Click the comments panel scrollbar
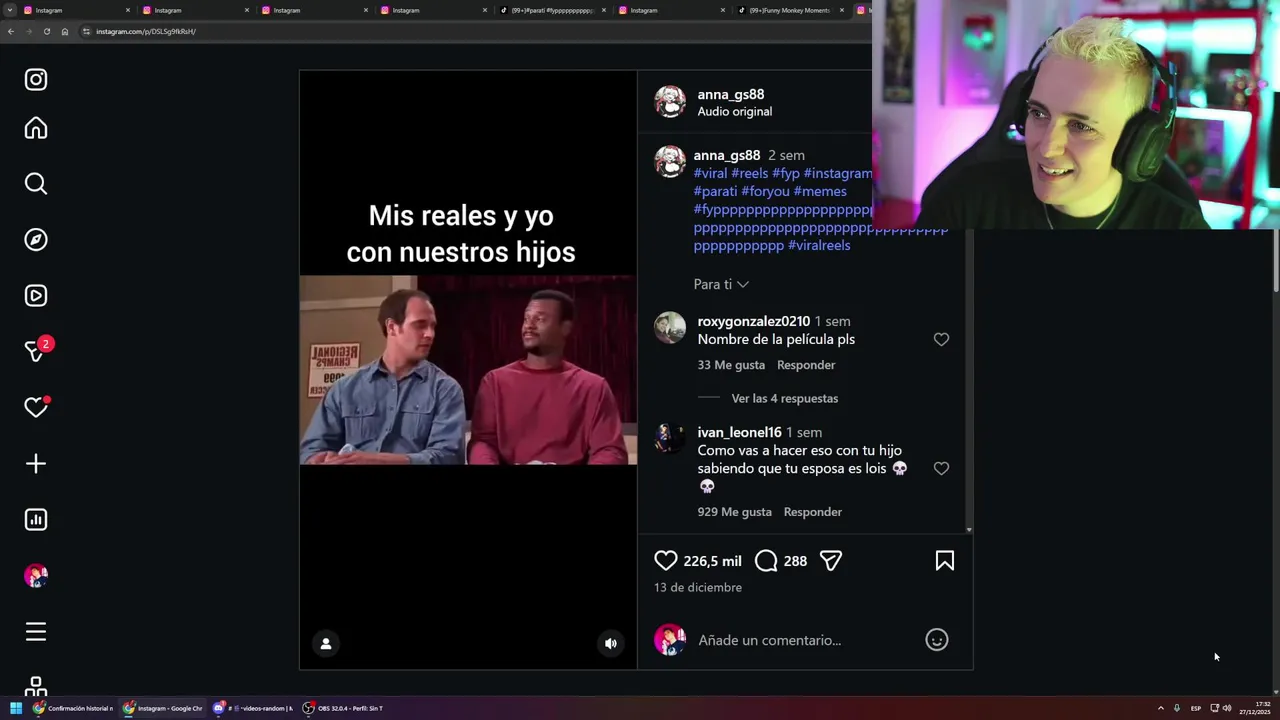 click(x=968, y=380)
